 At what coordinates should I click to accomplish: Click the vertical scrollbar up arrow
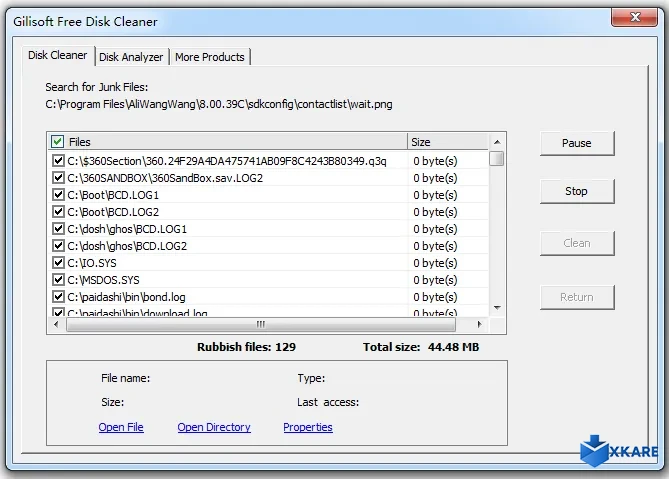tap(497, 142)
